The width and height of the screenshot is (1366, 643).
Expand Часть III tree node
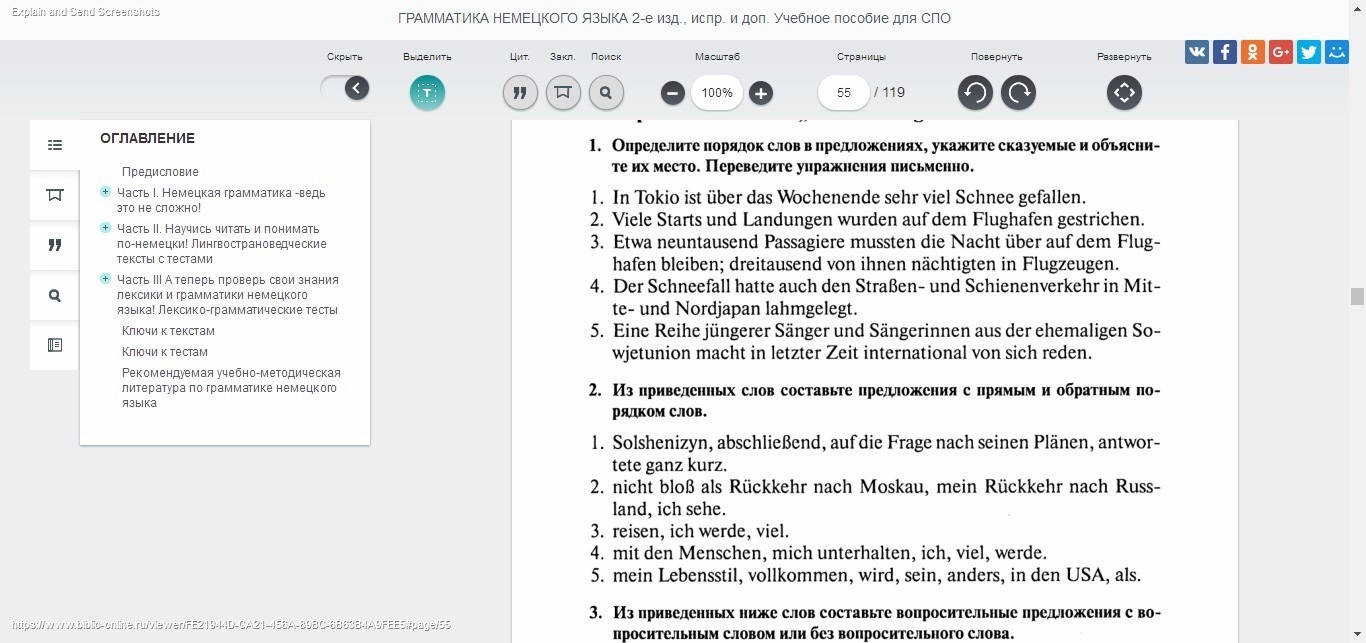[106, 279]
